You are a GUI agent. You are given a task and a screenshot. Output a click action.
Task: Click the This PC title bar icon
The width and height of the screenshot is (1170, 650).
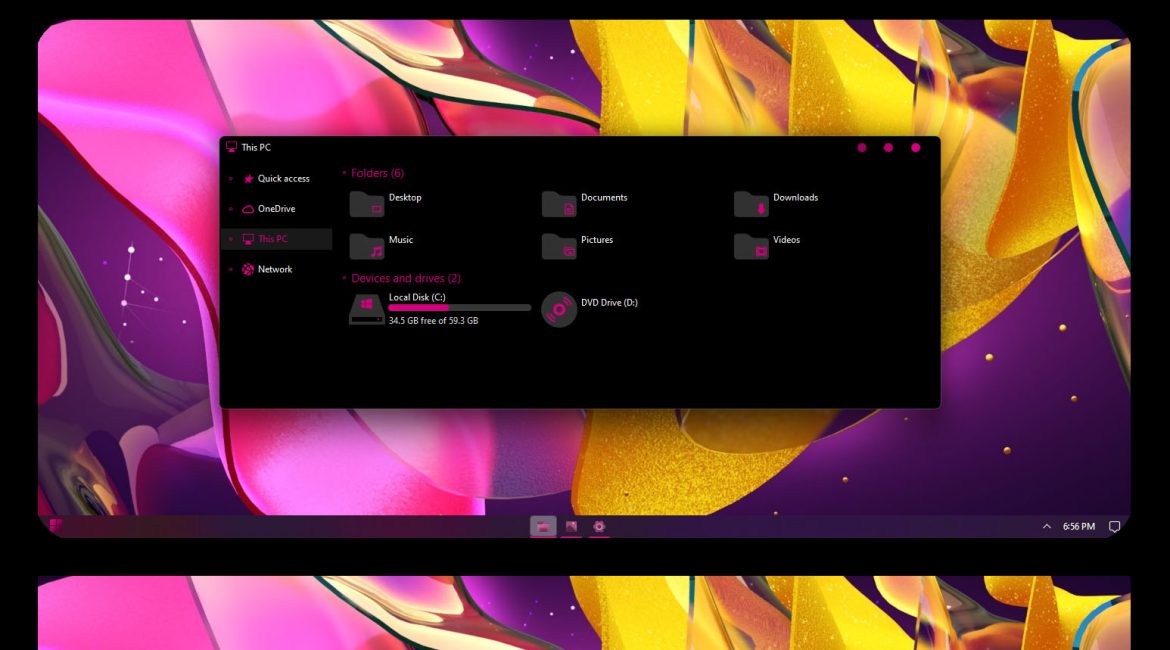click(231, 147)
